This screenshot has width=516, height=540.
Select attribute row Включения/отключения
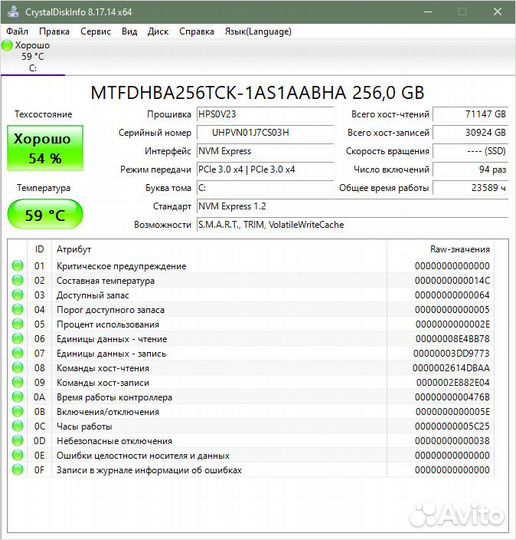(x=251, y=411)
